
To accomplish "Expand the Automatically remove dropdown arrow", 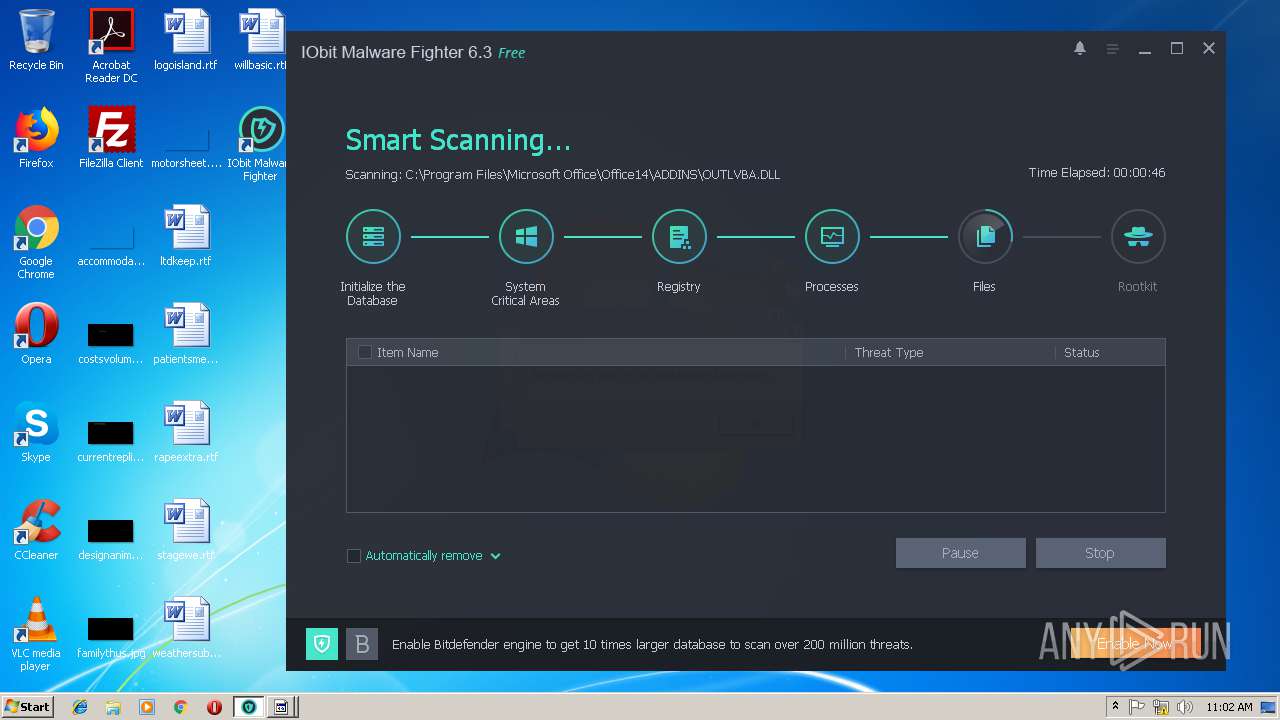I will 495,556.
